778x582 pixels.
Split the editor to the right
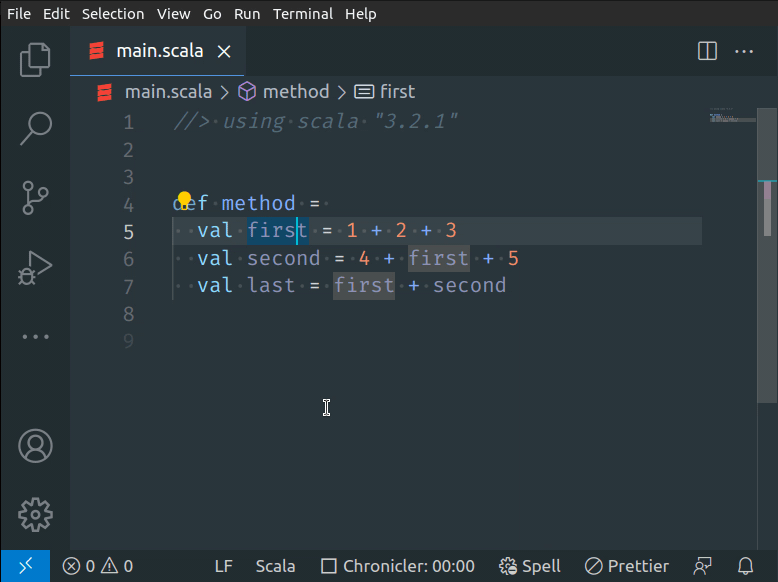[x=707, y=51]
